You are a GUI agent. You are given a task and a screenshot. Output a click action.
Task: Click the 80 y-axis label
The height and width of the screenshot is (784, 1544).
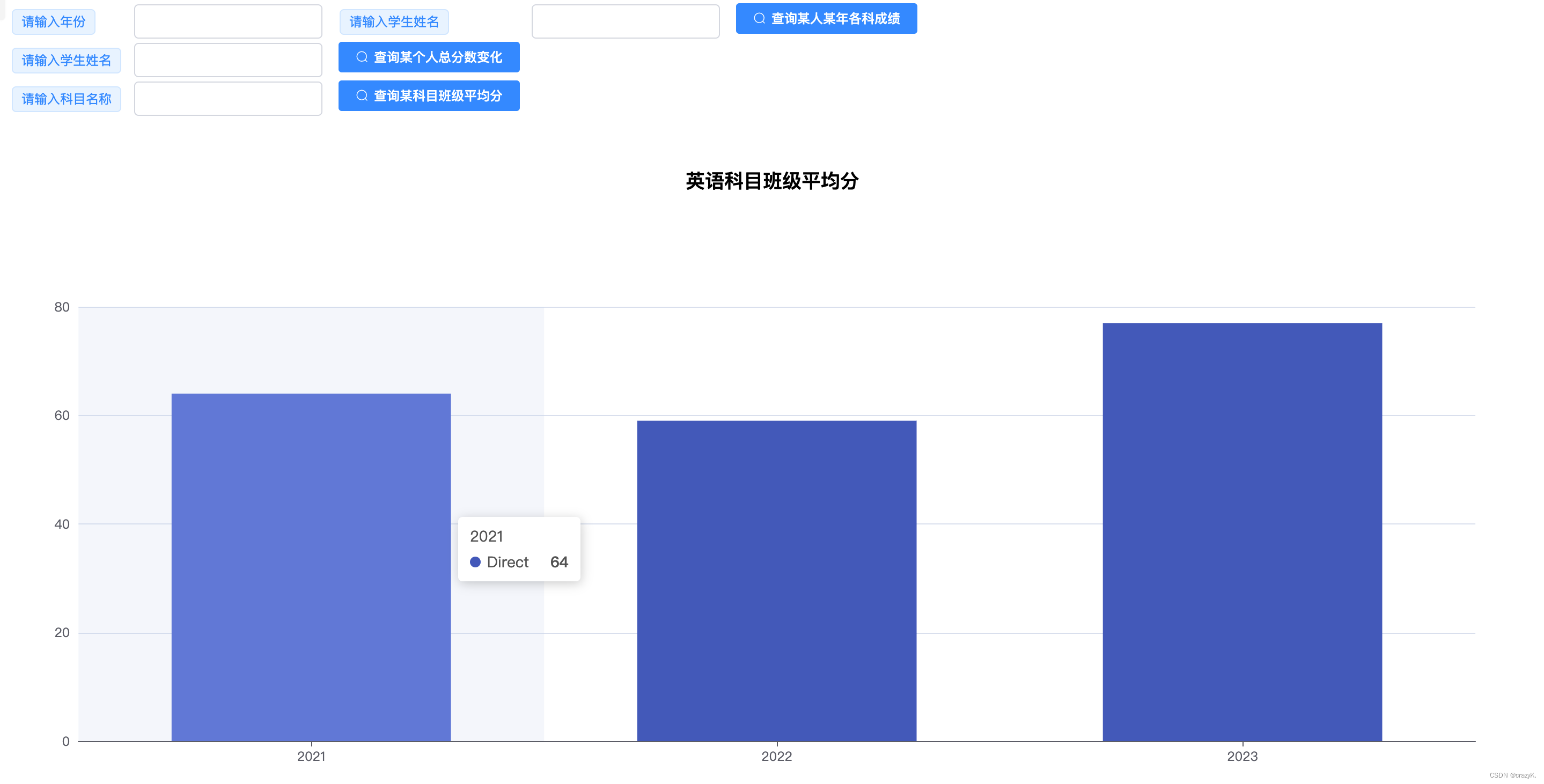pos(62,307)
